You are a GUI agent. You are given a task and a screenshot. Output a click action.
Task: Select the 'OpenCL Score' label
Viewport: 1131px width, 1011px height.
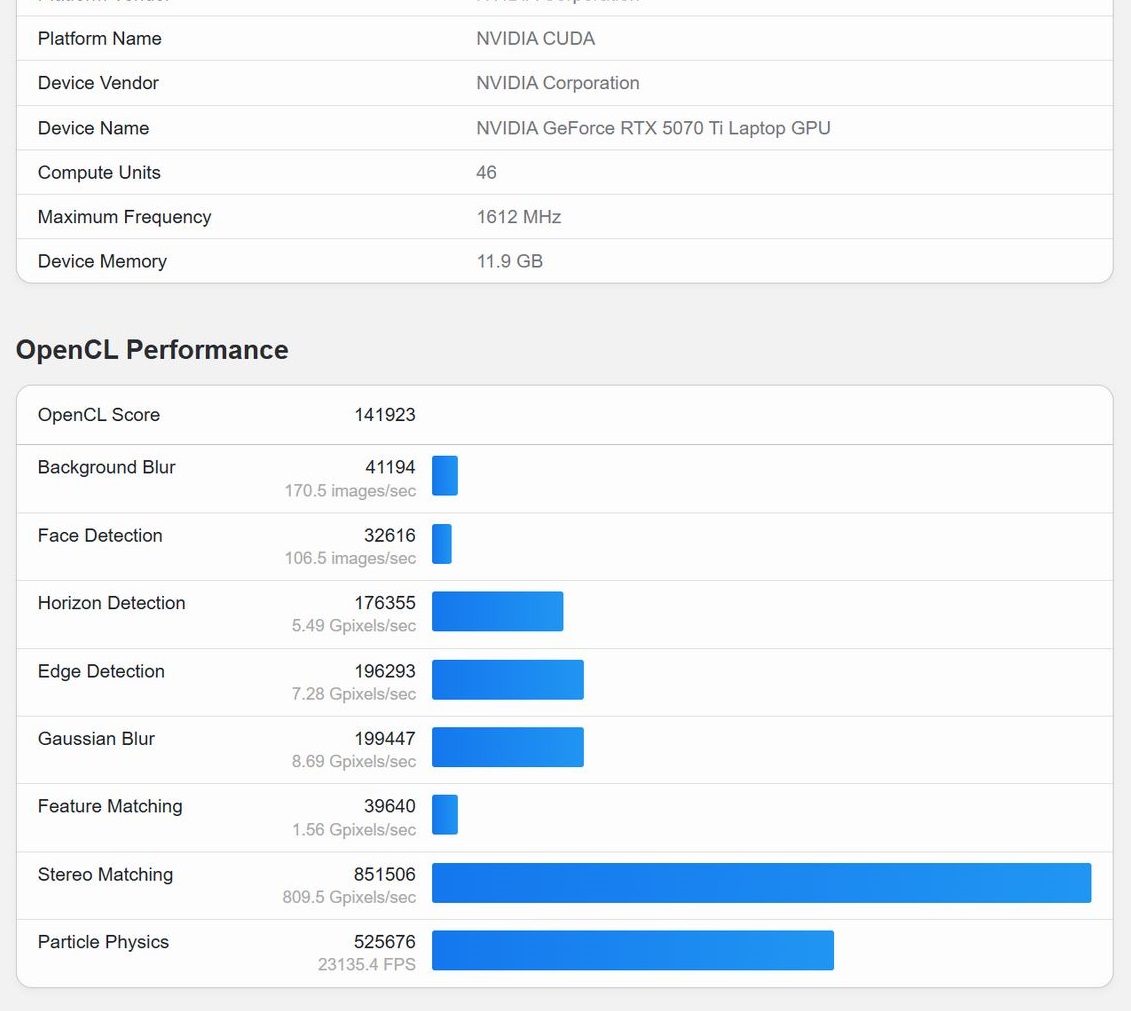99,415
